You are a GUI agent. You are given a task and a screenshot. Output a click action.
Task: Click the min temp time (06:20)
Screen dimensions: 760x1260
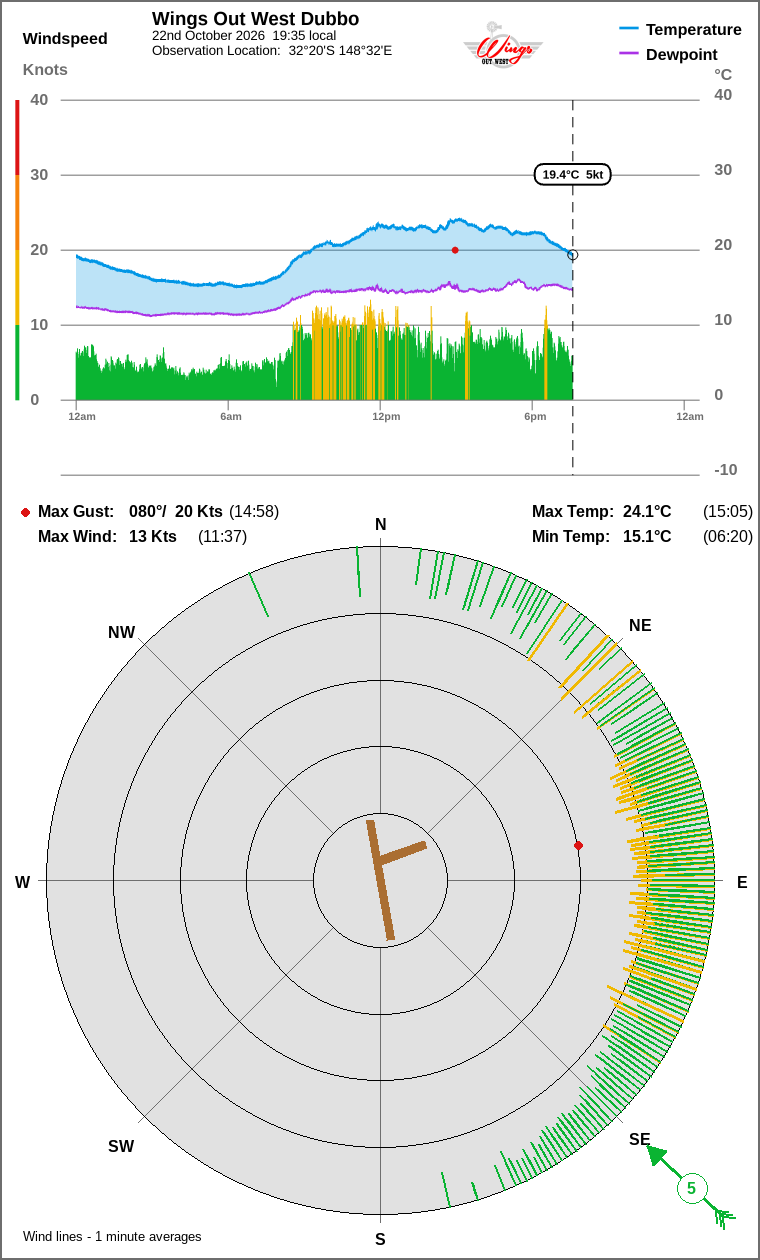(728, 537)
